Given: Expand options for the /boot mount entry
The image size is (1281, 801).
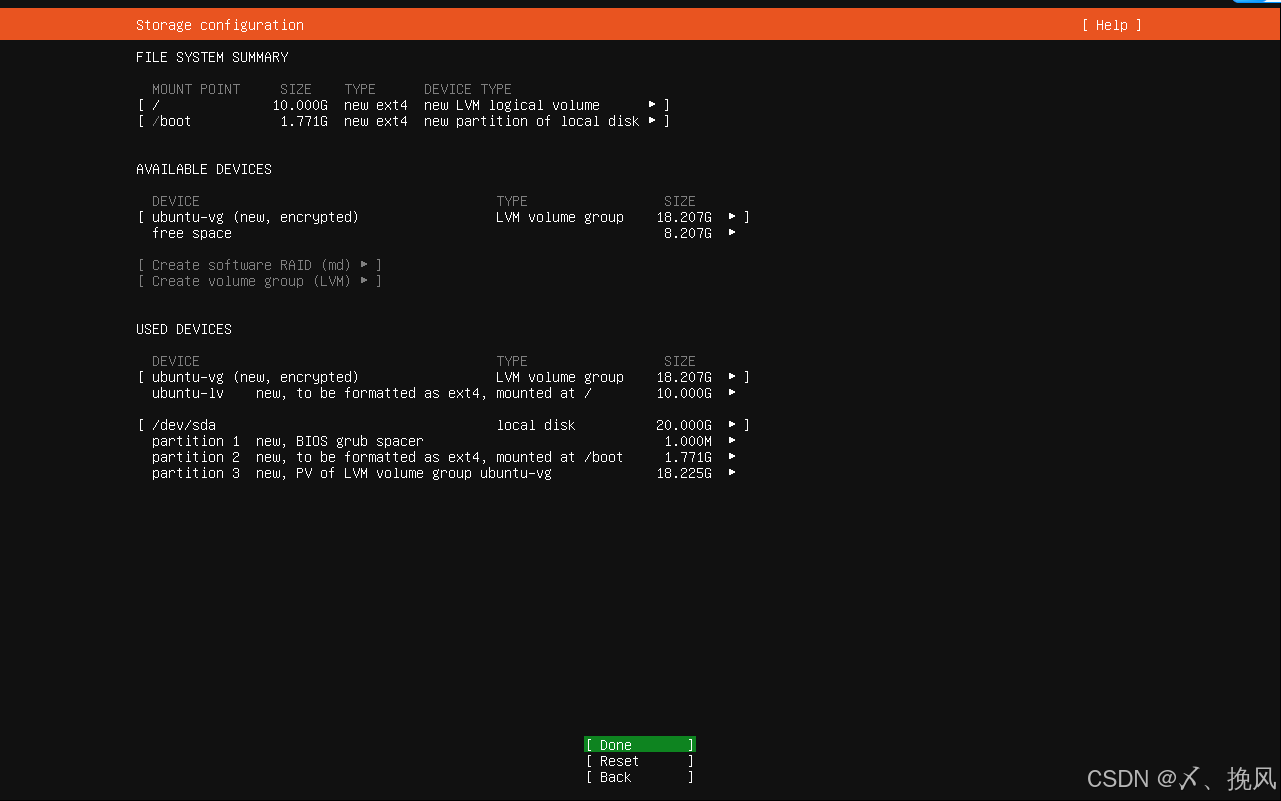Looking at the screenshot, I should pyautogui.click(x=654, y=120).
